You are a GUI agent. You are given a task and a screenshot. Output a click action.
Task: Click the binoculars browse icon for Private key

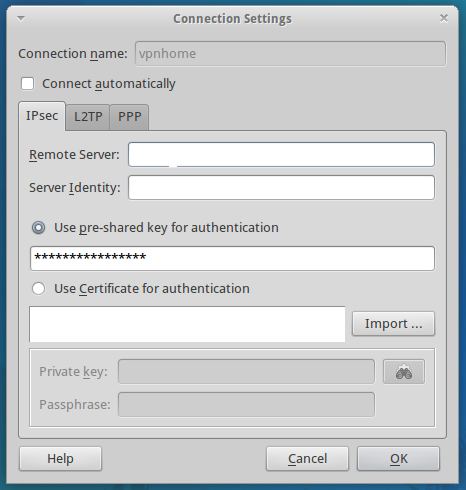404,372
